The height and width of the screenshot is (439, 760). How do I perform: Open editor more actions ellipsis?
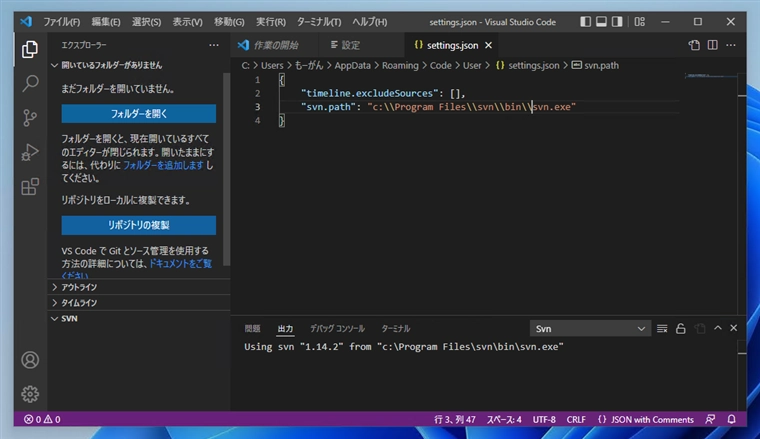pyautogui.click(x=731, y=45)
